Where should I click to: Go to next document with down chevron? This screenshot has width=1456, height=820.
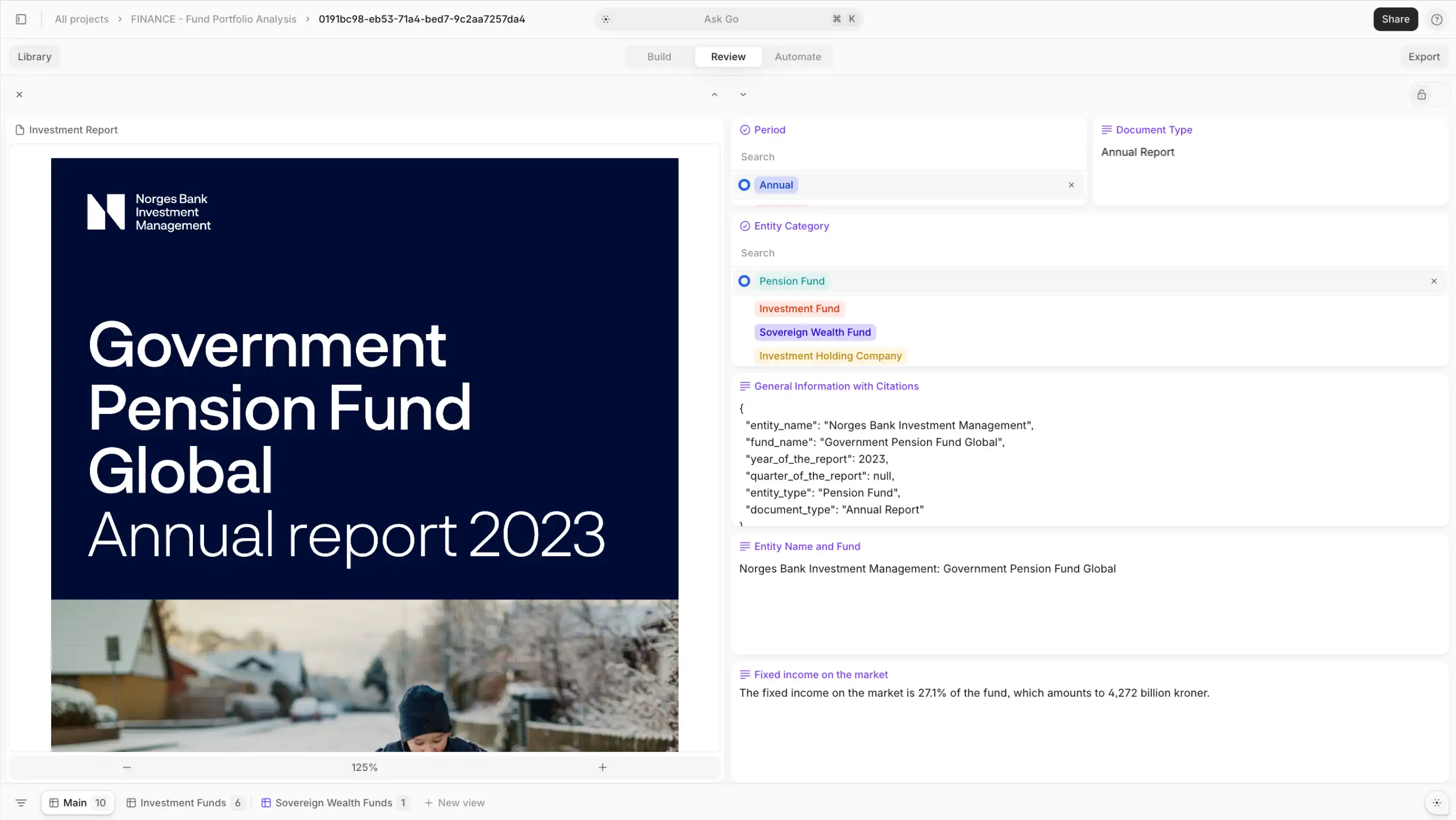743,94
